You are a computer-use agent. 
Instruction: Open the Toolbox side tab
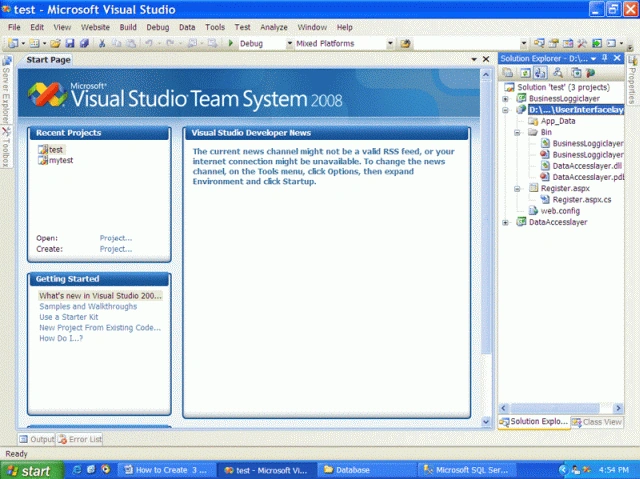[6, 147]
